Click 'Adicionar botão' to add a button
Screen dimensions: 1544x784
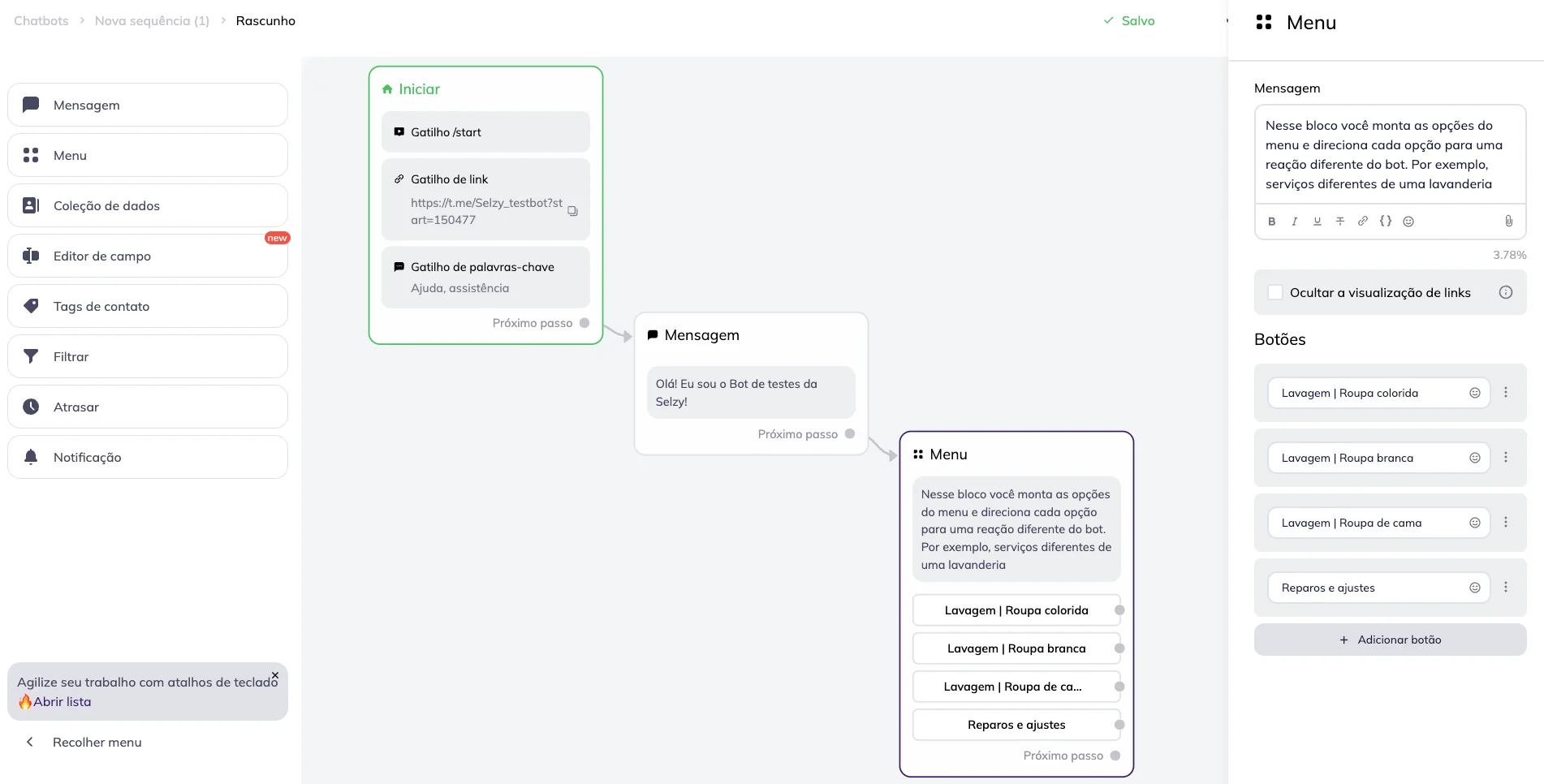[x=1391, y=640]
